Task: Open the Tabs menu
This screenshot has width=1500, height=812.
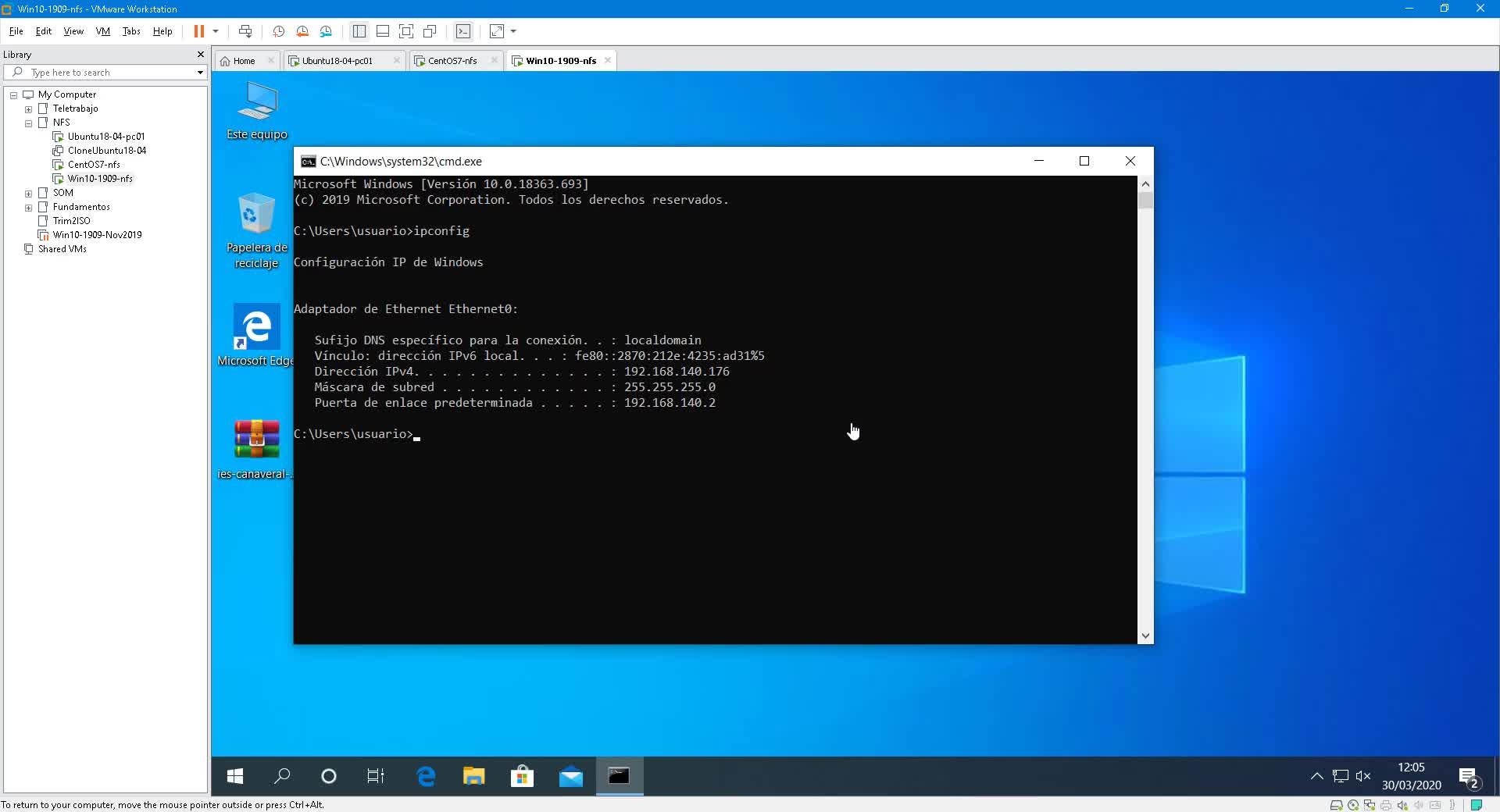Action: (x=131, y=31)
